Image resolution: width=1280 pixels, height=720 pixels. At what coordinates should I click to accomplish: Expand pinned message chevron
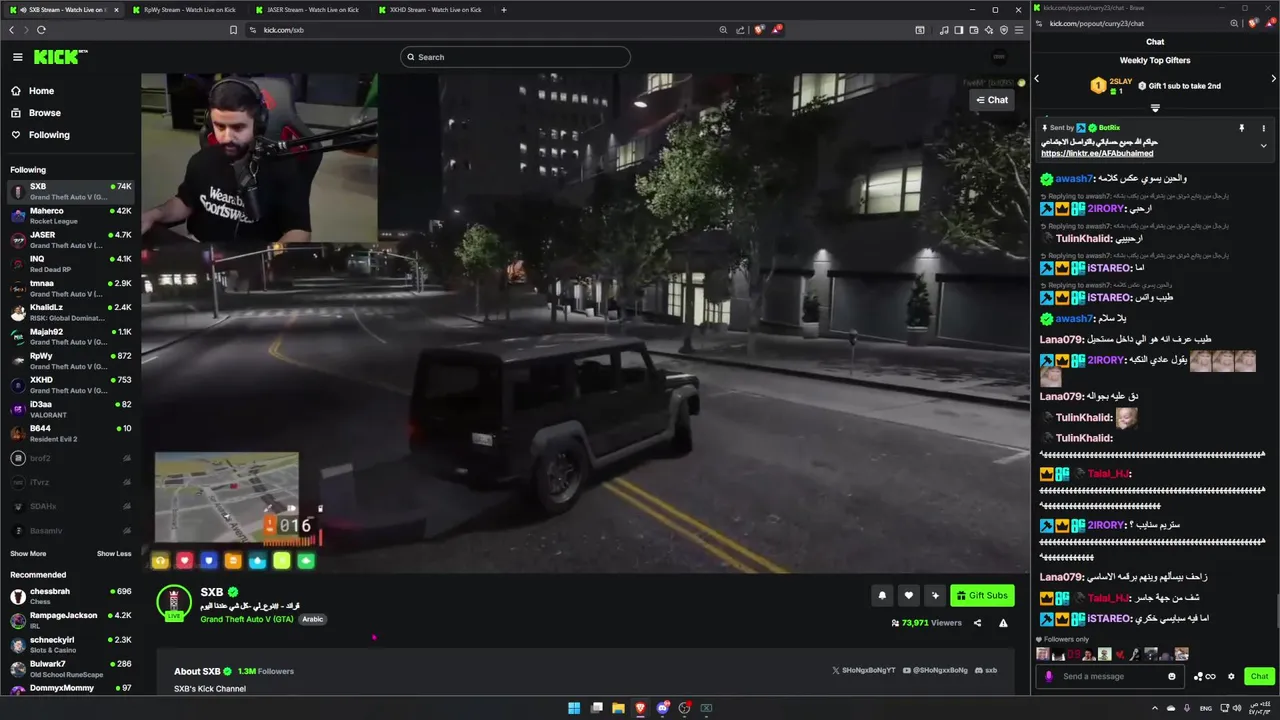[x=1263, y=146]
